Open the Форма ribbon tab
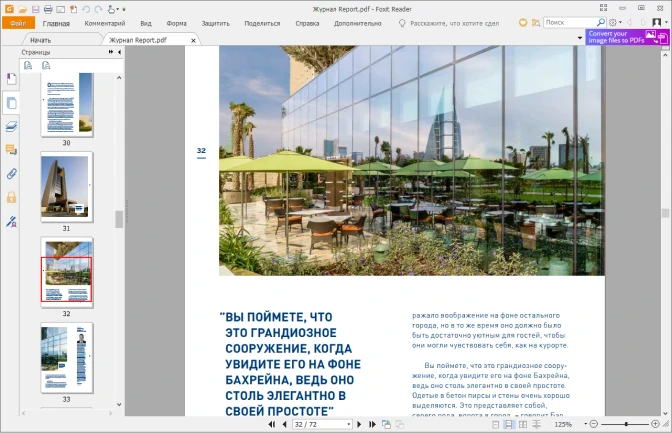This screenshot has height=433, width=672. [177, 24]
